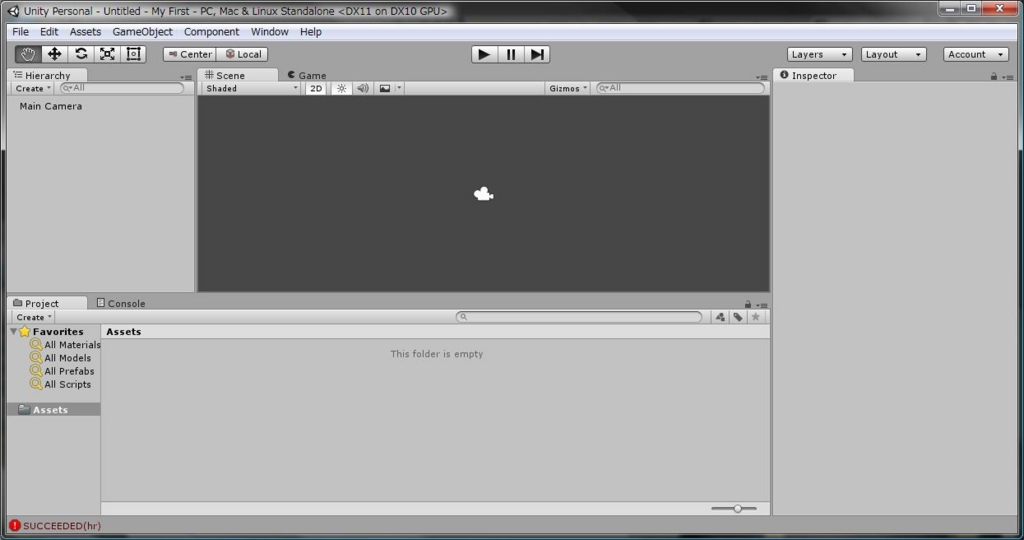
Task: Open the Edit menu
Action: pos(49,31)
